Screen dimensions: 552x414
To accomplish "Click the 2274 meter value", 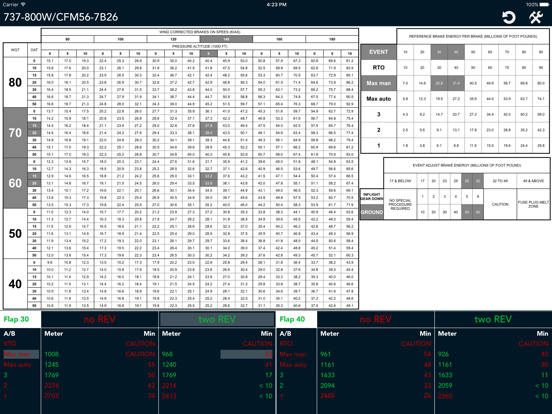I will [x=51, y=385].
